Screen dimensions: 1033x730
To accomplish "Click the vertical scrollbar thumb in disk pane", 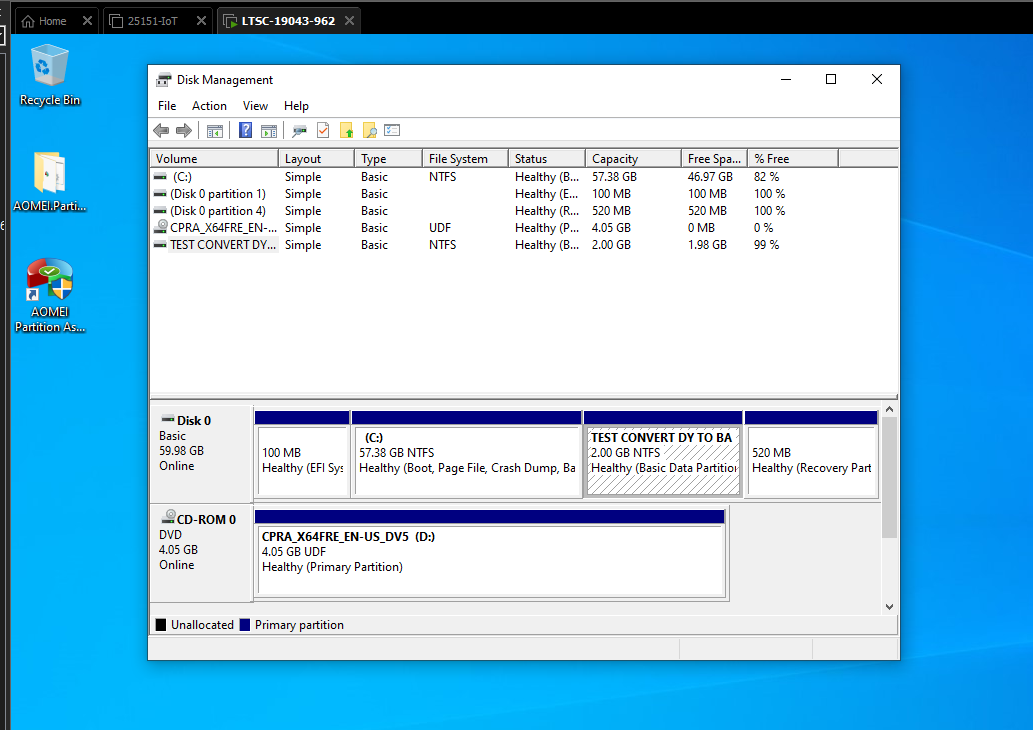I will click(889, 477).
